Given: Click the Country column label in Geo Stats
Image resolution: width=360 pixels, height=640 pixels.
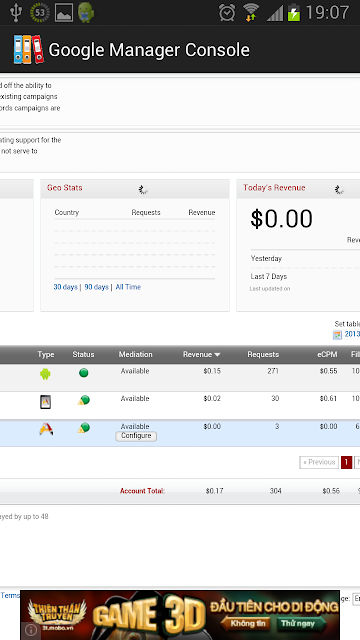Looking at the screenshot, I should tap(67, 213).
